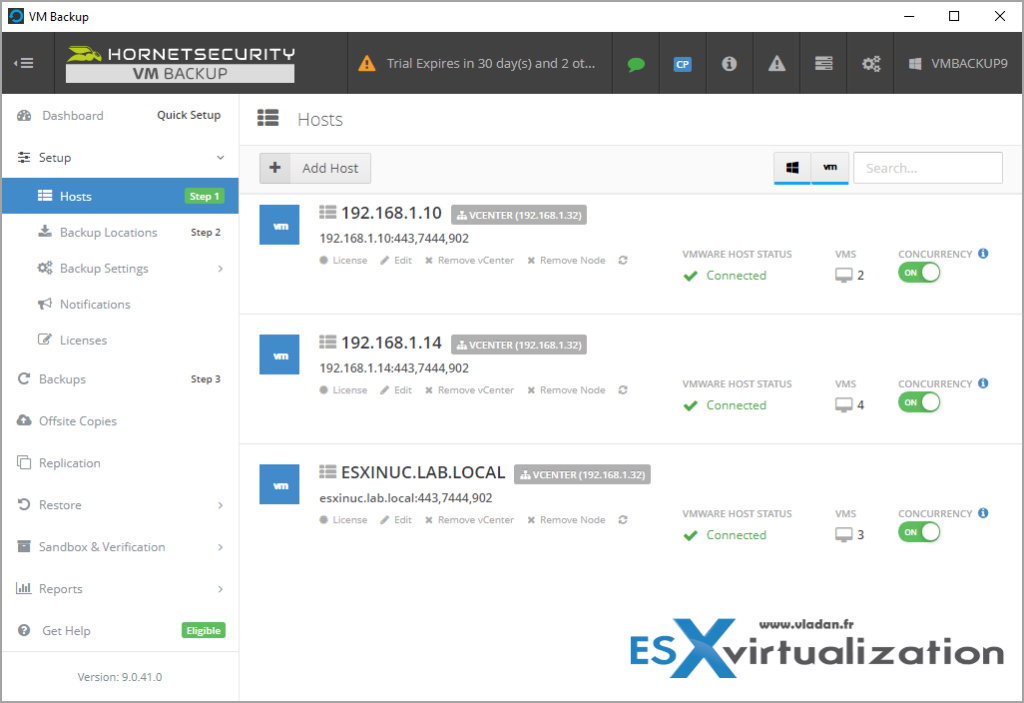
Task: Open the CP (Control Panel) icon
Action: [x=682, y=63]
